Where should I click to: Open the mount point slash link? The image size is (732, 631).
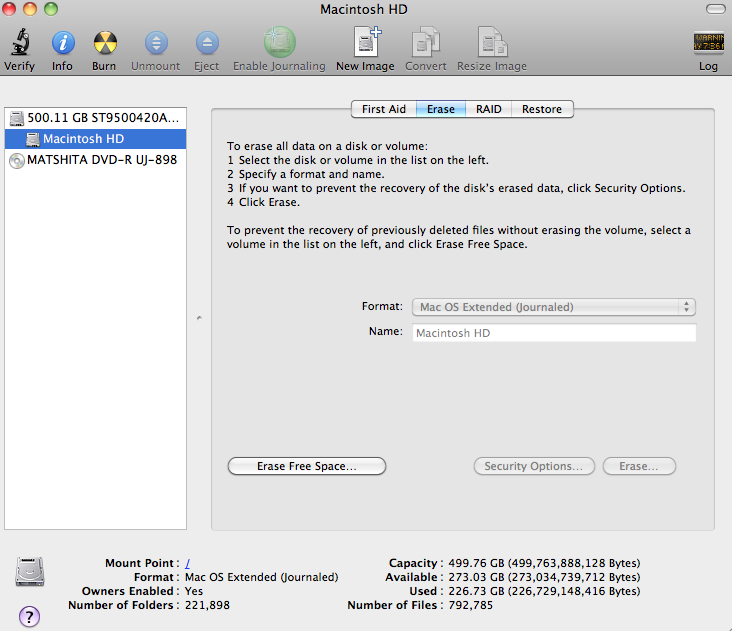point(188,563)
